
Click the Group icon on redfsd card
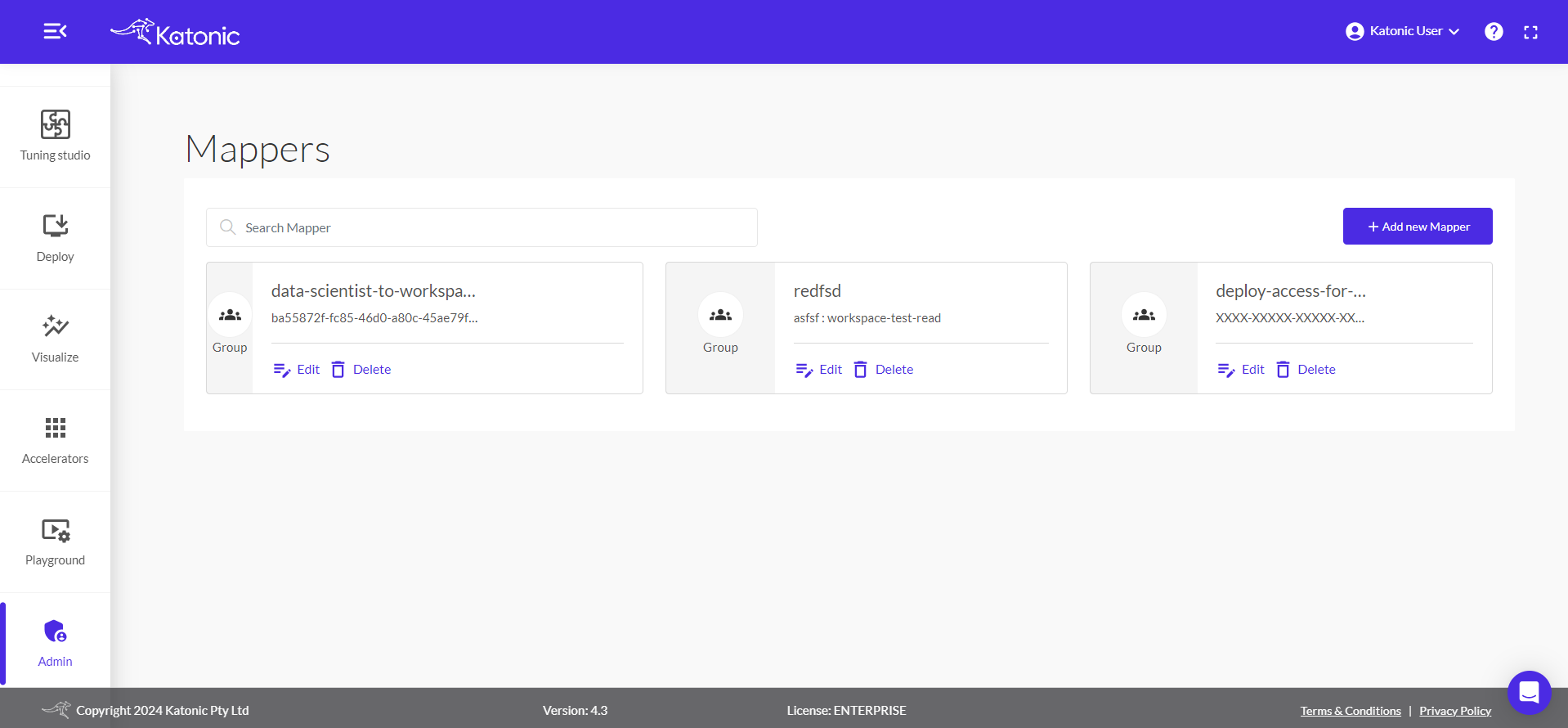click(x=720, y=315)
